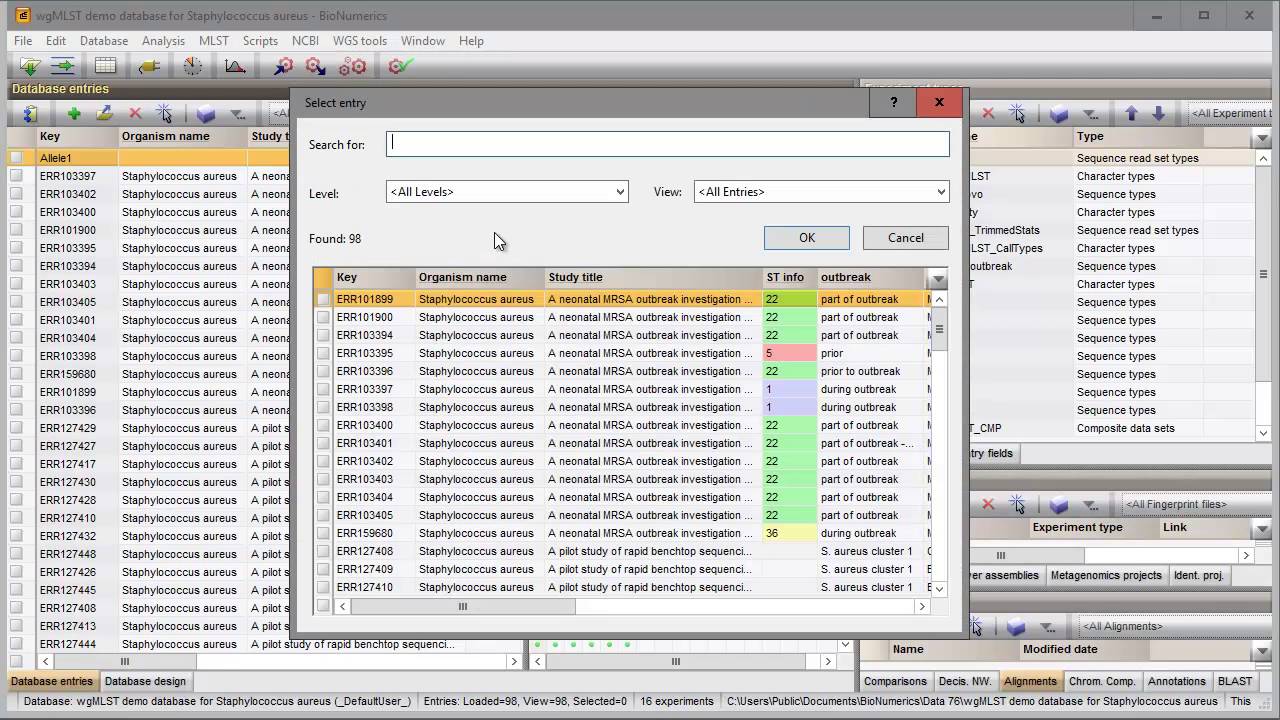Screen dimensions: 1280x720
Task: Click the table grid icon in main toolbar
Action: pos(105,66)
